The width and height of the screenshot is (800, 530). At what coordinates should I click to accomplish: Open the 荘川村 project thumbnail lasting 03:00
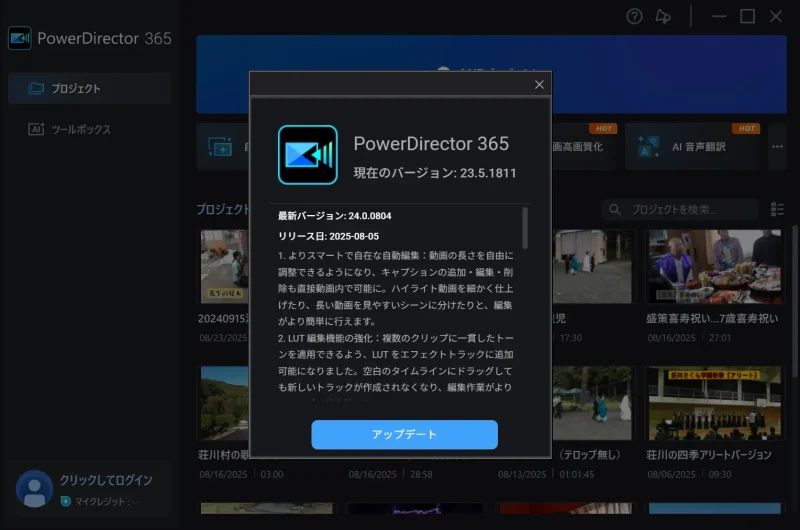tap(224, 403)
